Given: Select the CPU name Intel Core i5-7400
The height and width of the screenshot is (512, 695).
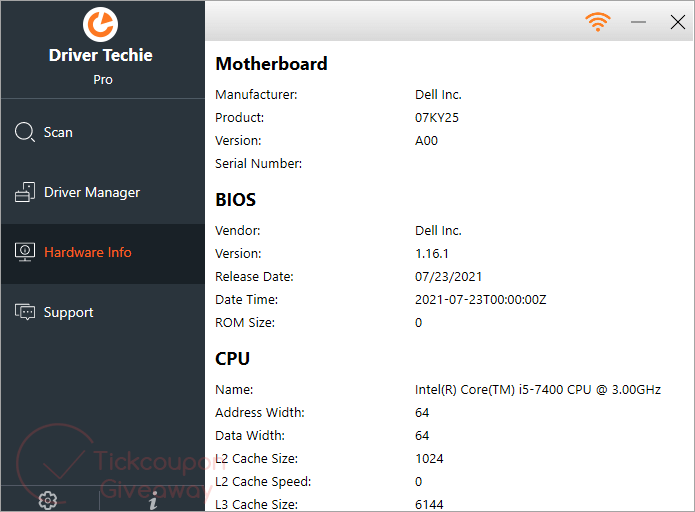Looking at the screenshot, I should pyautogui.click(x=538, y=390).
